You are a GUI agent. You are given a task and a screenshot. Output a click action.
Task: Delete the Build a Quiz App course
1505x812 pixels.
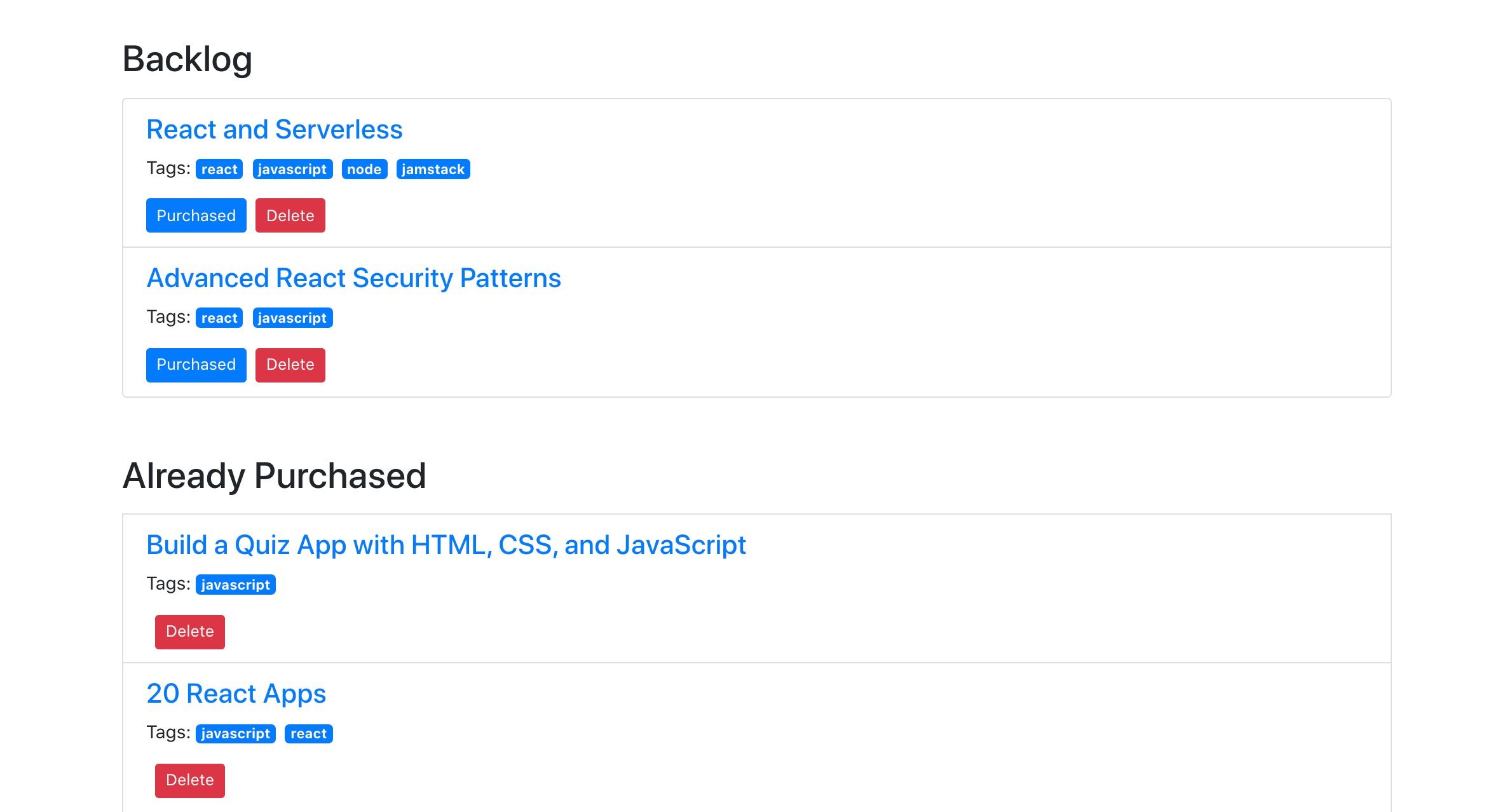pyautogui.click(x=189, y=632)
